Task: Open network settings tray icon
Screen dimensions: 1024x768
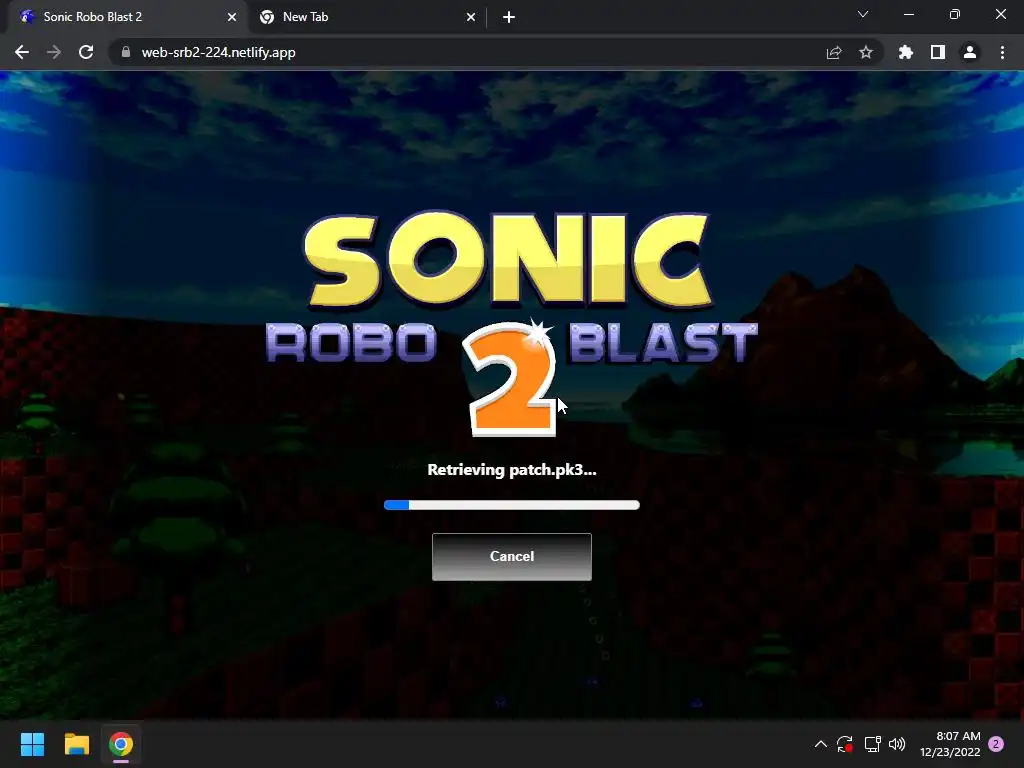Action: point(872,744)
